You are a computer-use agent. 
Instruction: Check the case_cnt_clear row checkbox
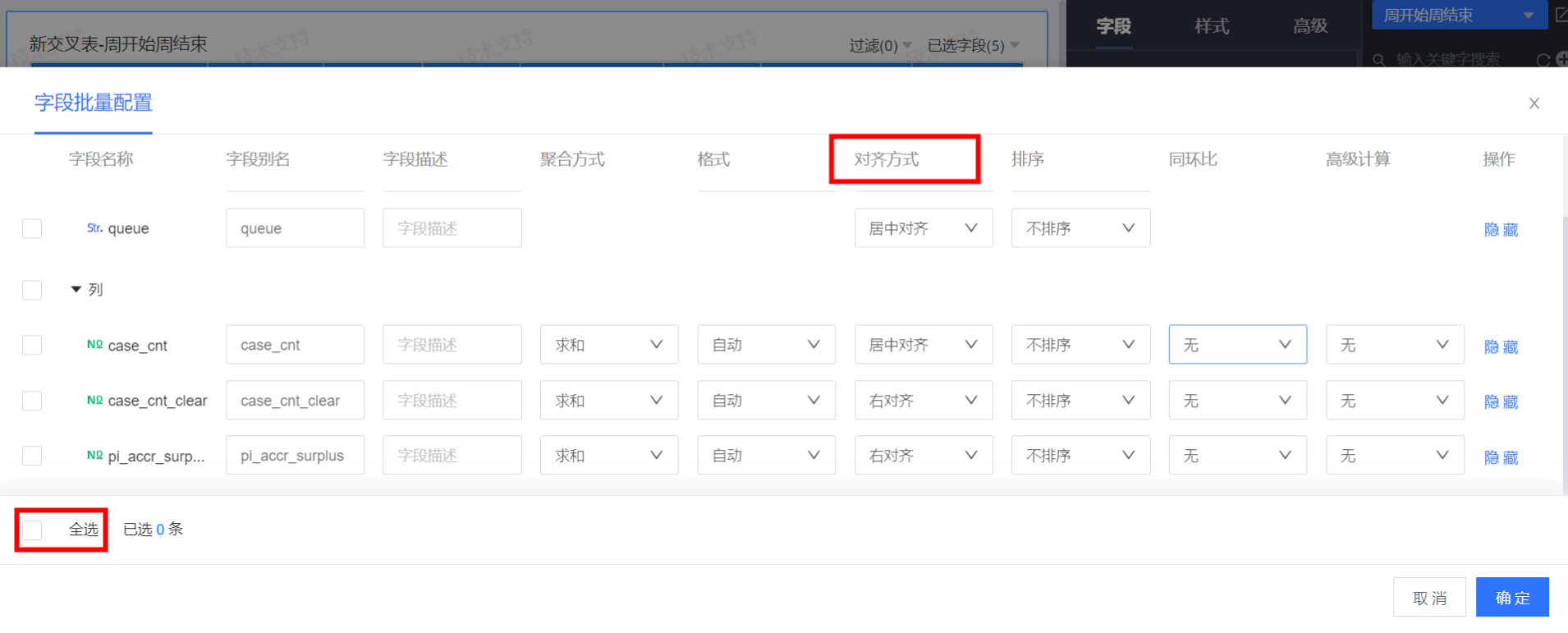(x=32, y=401)
